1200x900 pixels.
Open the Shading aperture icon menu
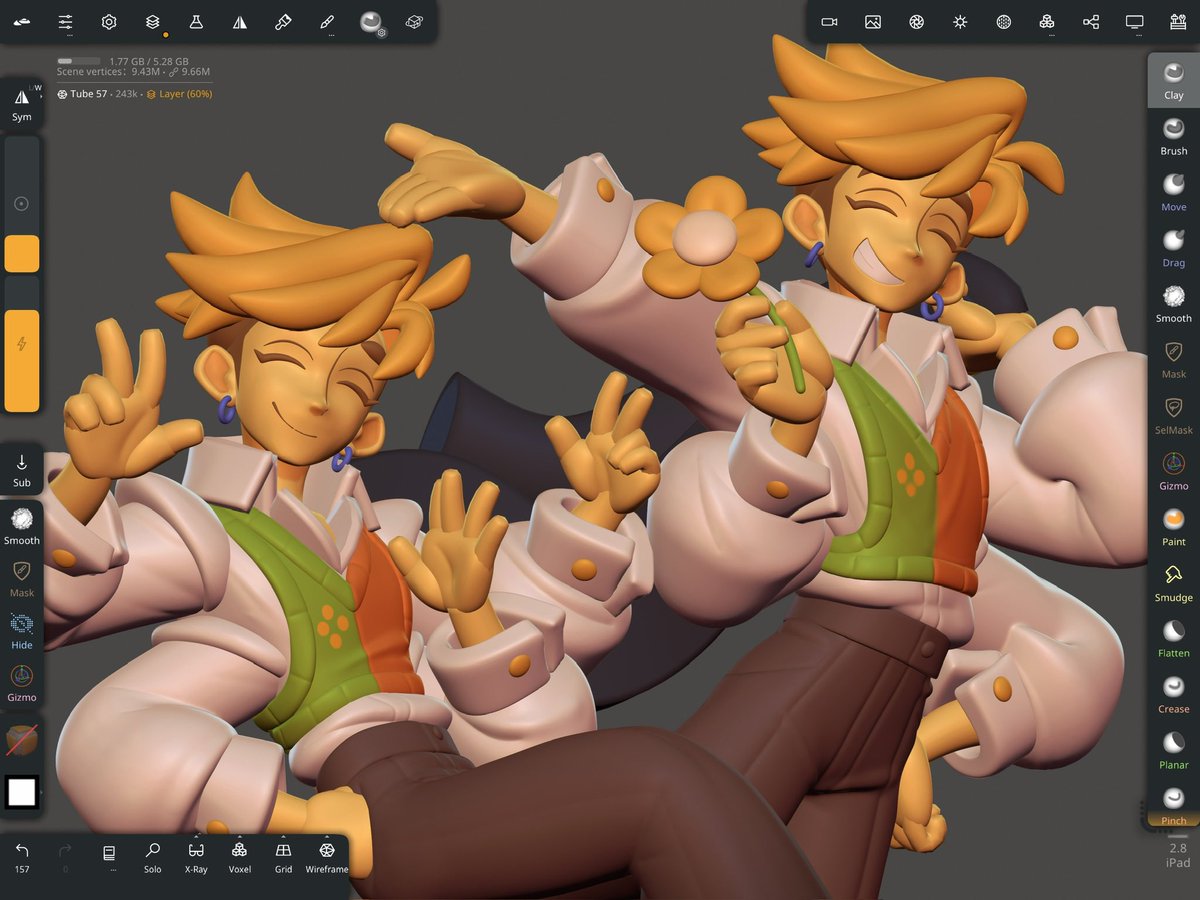pyautogui.click(x=916, y=21)
